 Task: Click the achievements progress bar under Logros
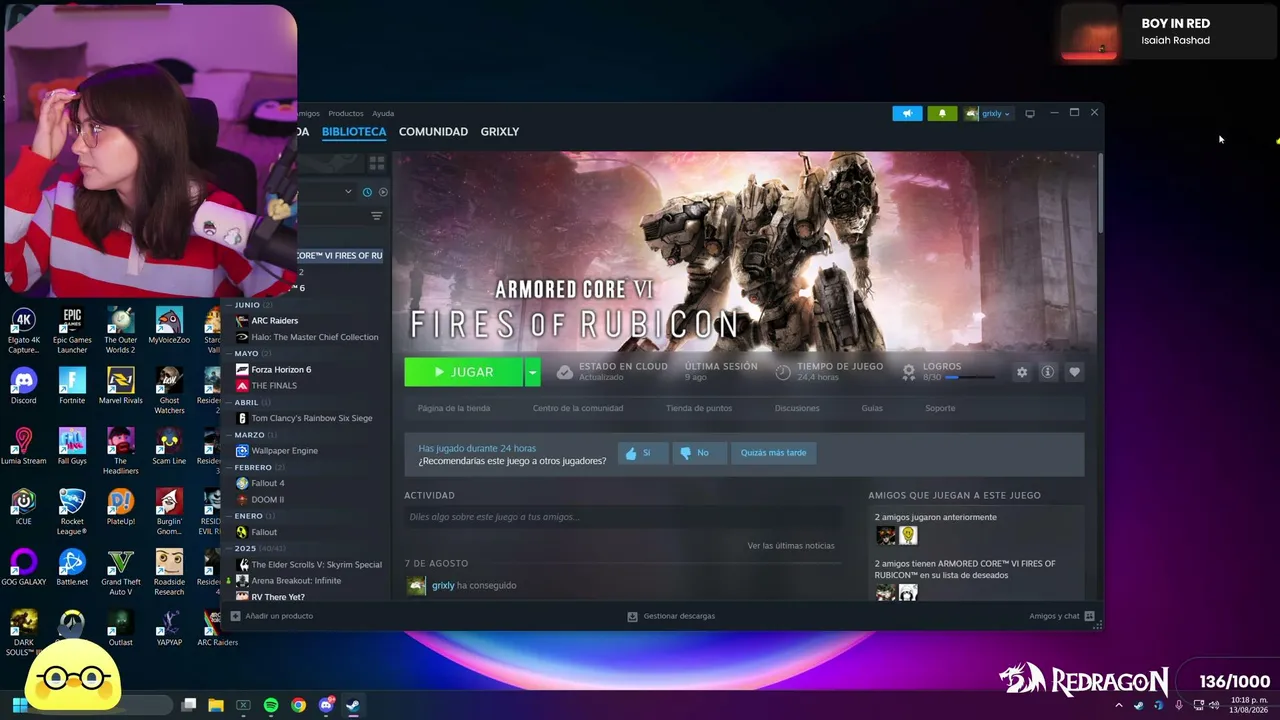pyautogui.click(x=969, y=378)
